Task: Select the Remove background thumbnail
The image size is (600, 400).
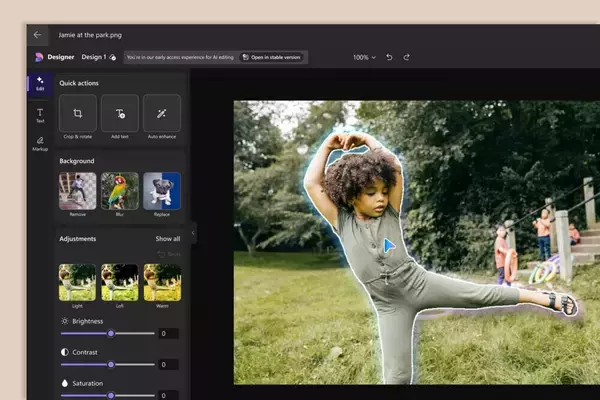Action: point(78,190)
